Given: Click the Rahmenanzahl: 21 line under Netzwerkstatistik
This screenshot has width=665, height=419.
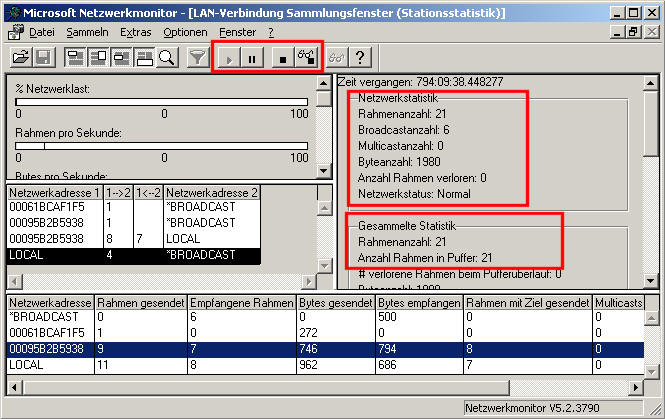Looking at the screenshot, I should 402,114.
